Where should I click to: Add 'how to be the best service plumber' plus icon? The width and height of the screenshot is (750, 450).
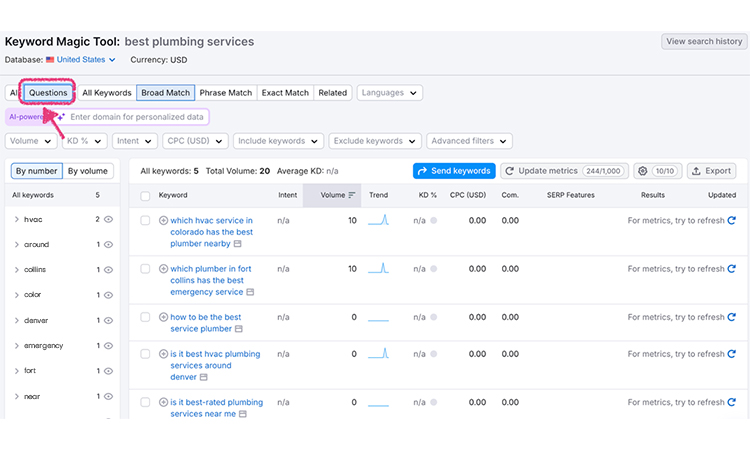163,317
